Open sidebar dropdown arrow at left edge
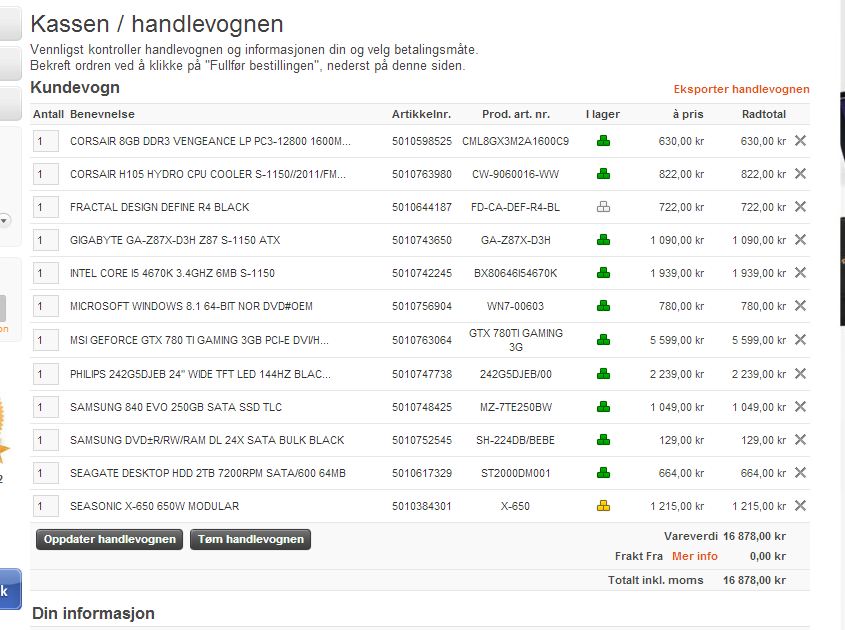Viewport: 845px width, 630px height. coord(4,221)
